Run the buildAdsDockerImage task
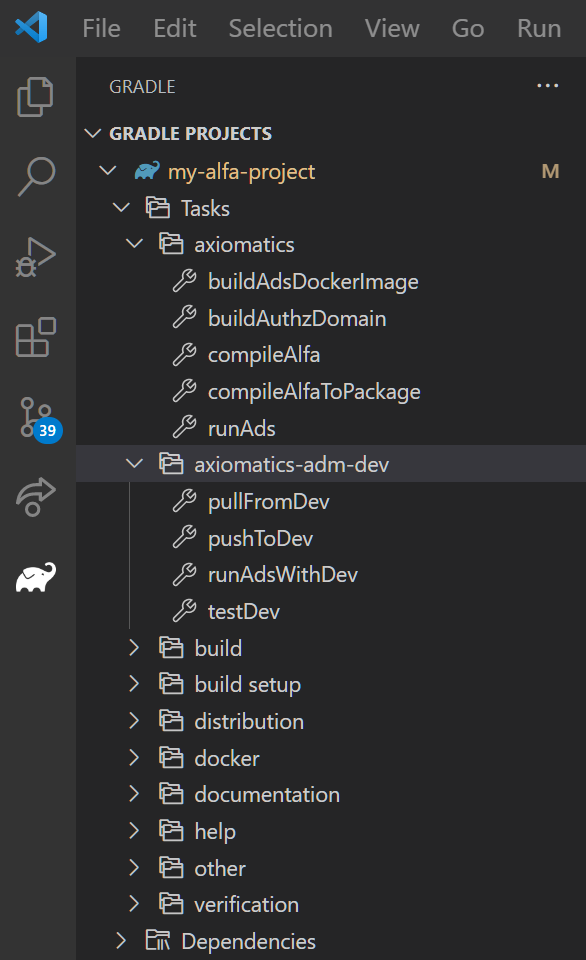 click(x=313, y=281)
